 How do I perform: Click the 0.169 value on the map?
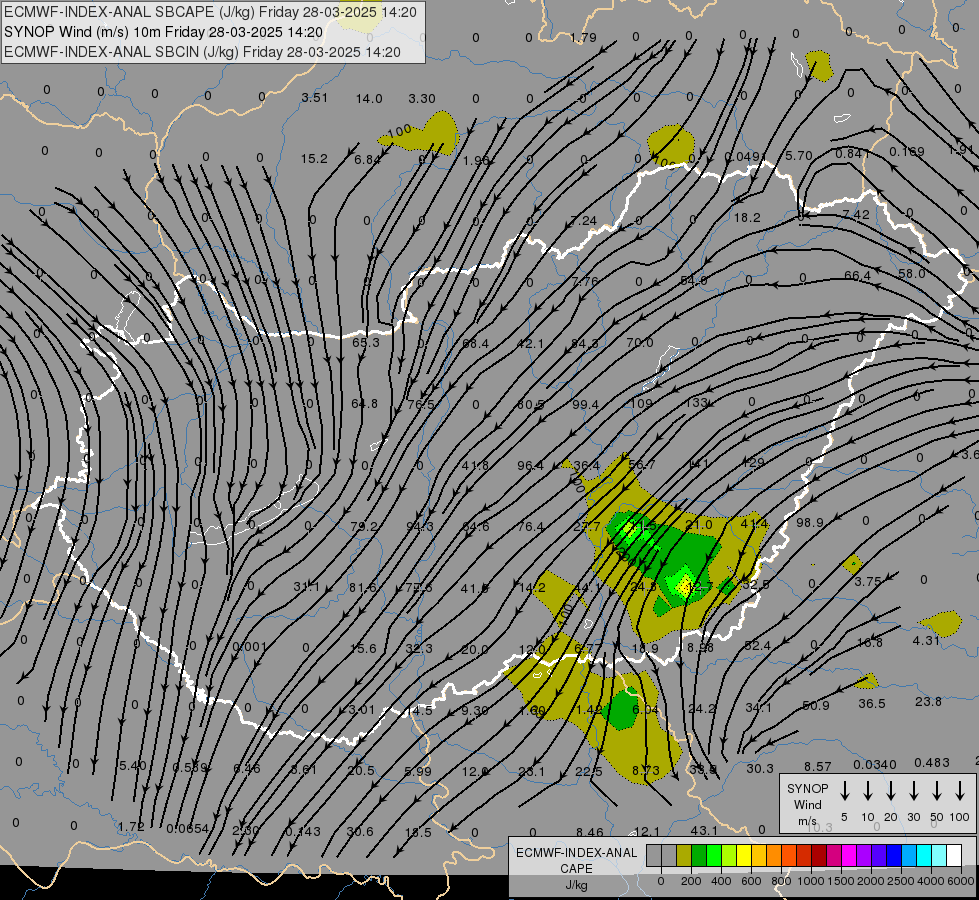(x=907, y=151)
